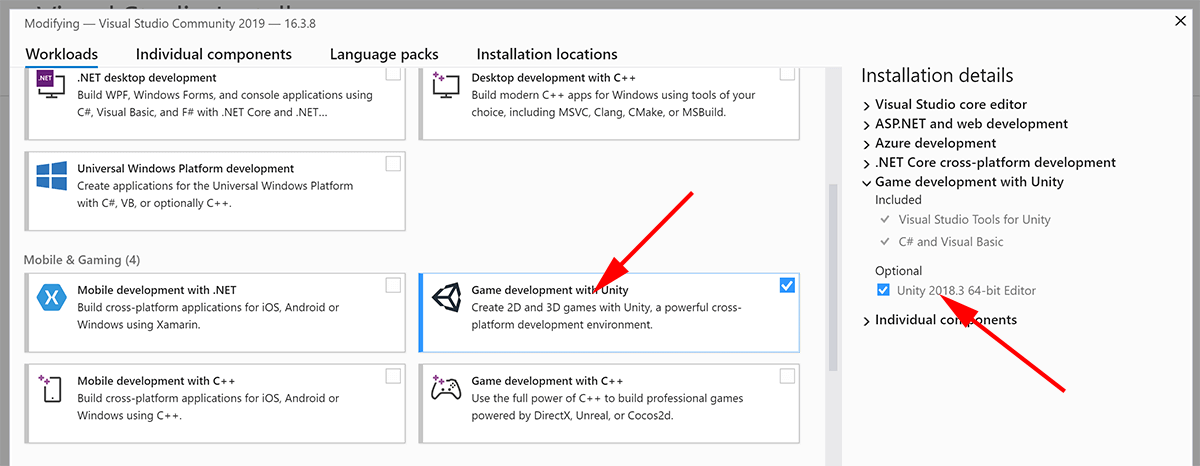The image size is (1200, 466).
Task: Click the Desktop development with C++ title
Action: tap(553, 77)
